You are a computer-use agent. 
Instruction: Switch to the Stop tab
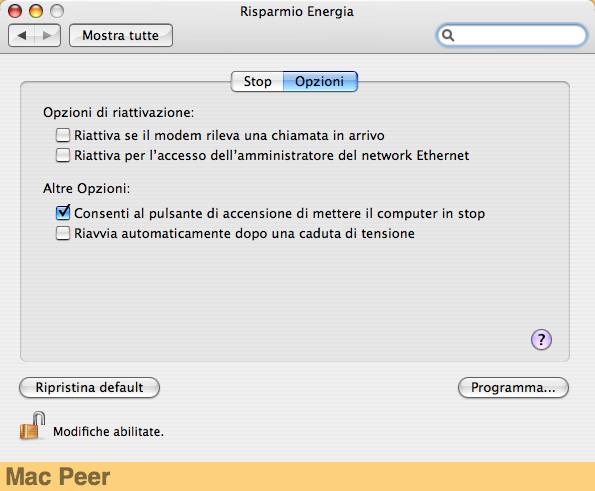pyautogui.click(x=257, y=82)
